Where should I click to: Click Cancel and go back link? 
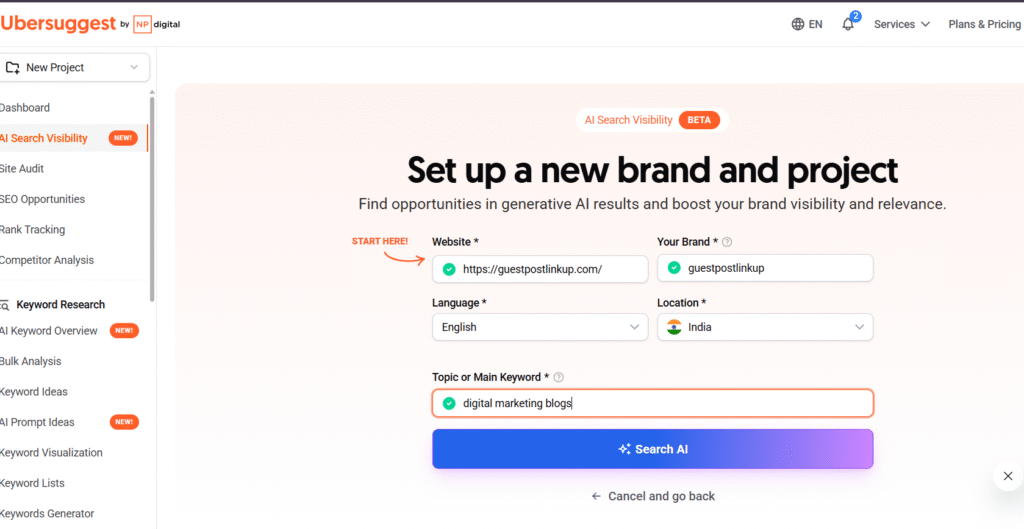(652, 496)
